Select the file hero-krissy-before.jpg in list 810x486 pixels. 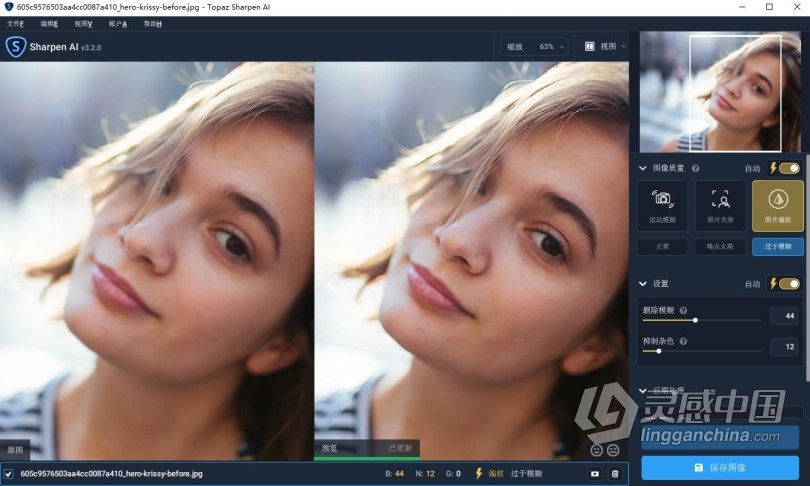pos(112,474)
